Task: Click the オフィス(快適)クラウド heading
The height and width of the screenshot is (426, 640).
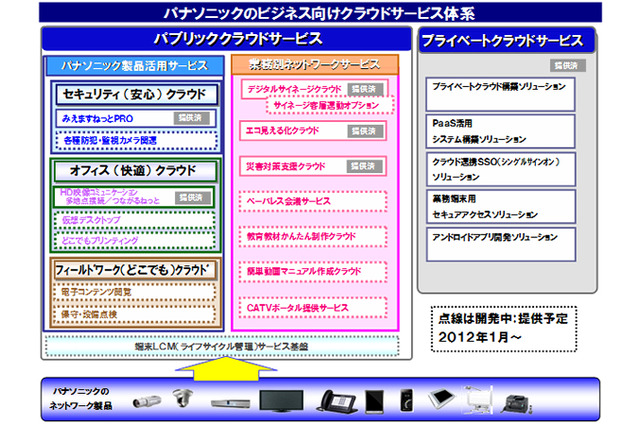Action: point(135,171)
